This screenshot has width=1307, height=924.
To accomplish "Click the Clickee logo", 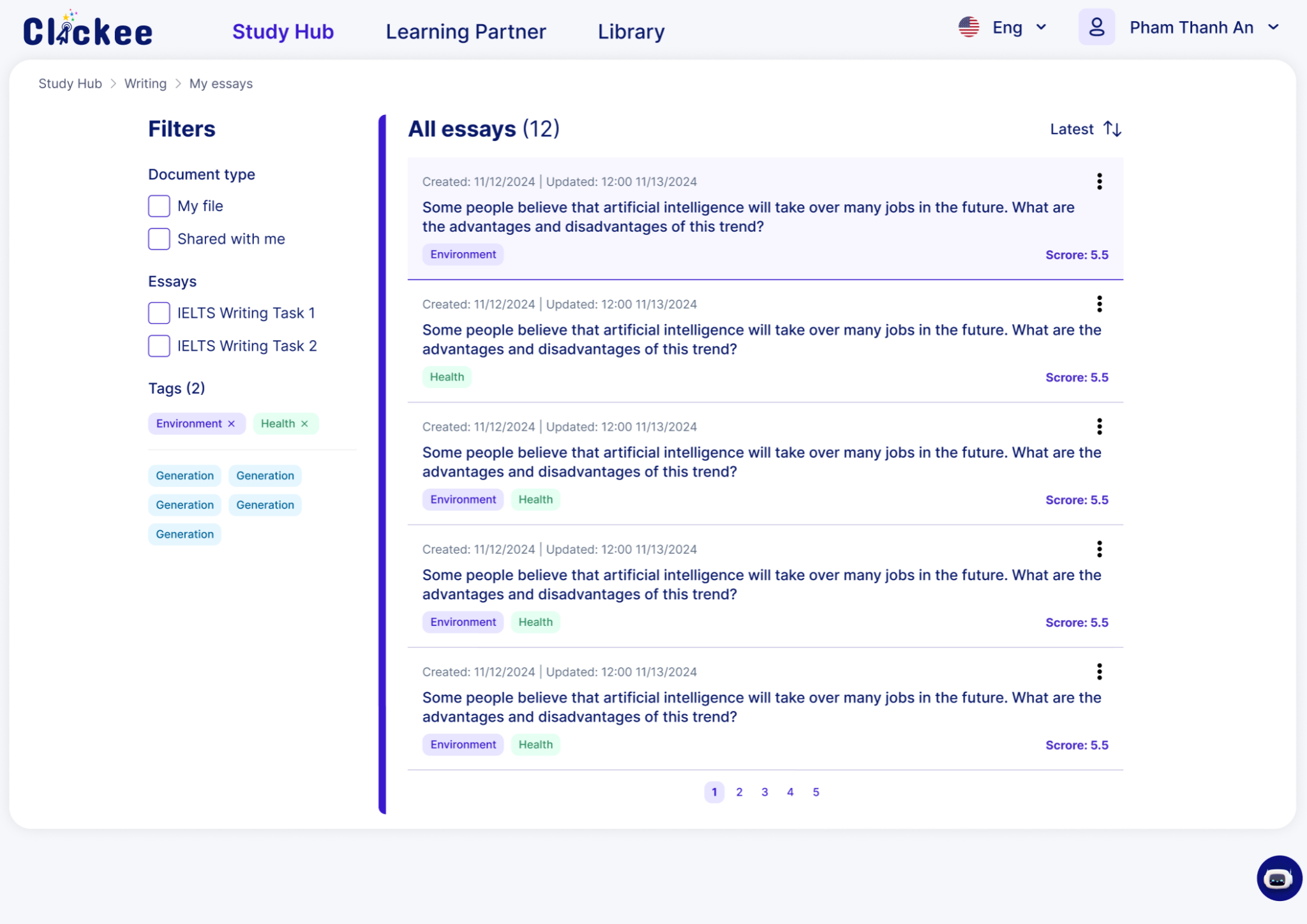I will [x=88, y=29].
